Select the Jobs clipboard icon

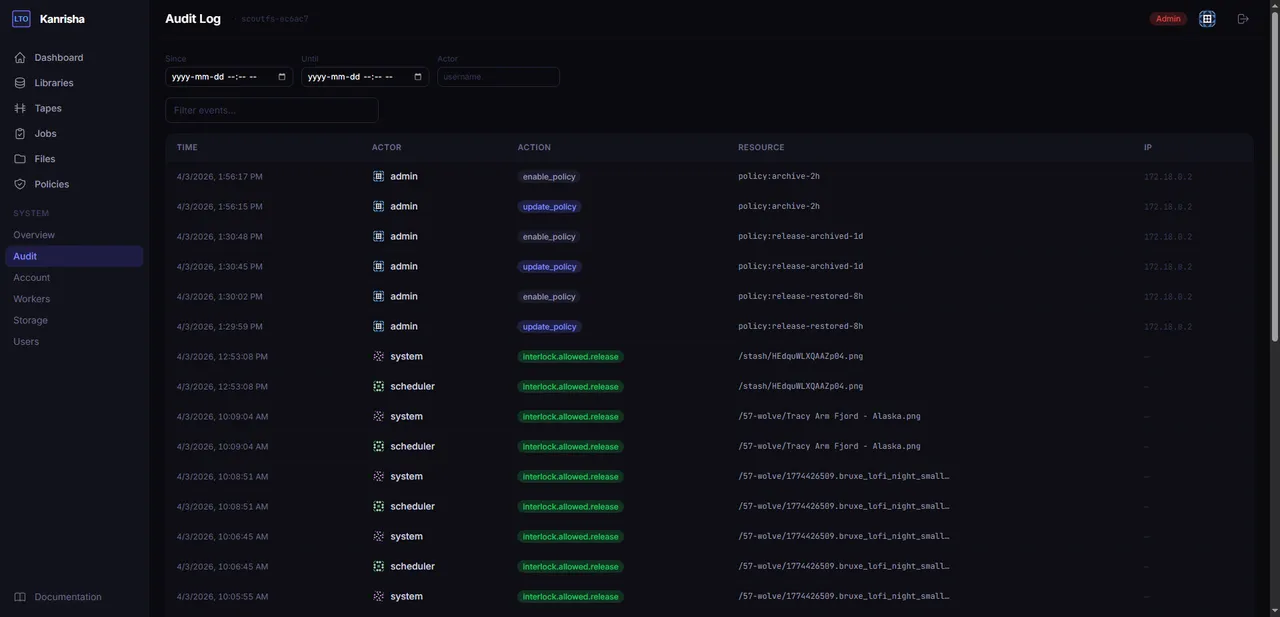point(19,133)
